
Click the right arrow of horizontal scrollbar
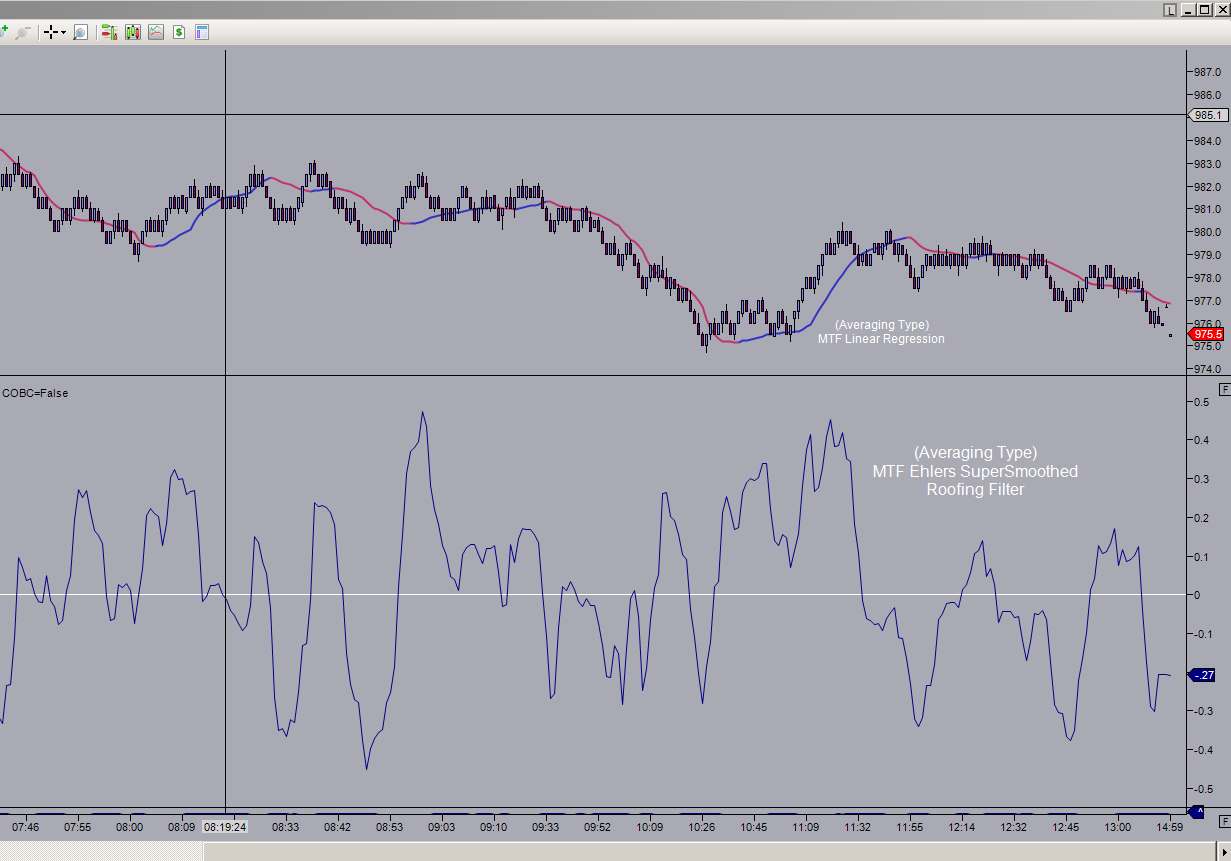click(1223, 852)
